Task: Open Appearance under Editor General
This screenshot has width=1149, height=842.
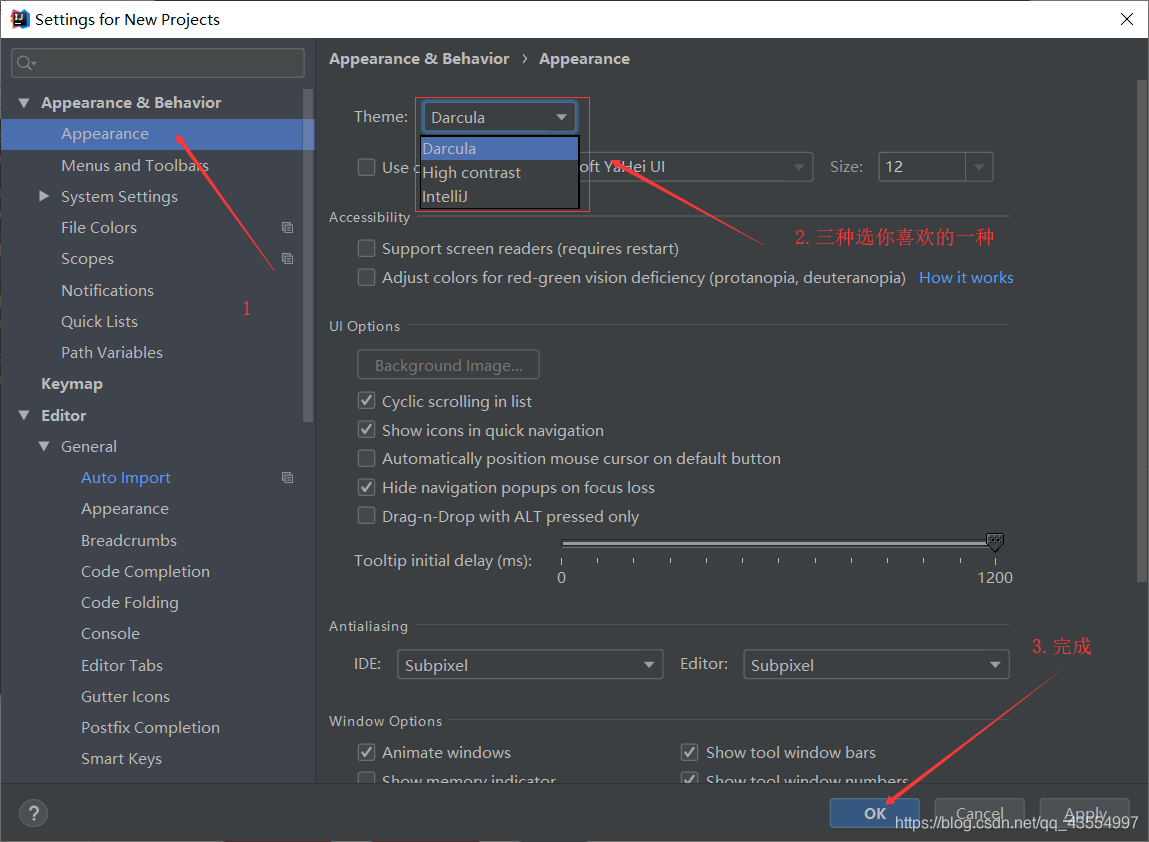Action: [125, 509]
